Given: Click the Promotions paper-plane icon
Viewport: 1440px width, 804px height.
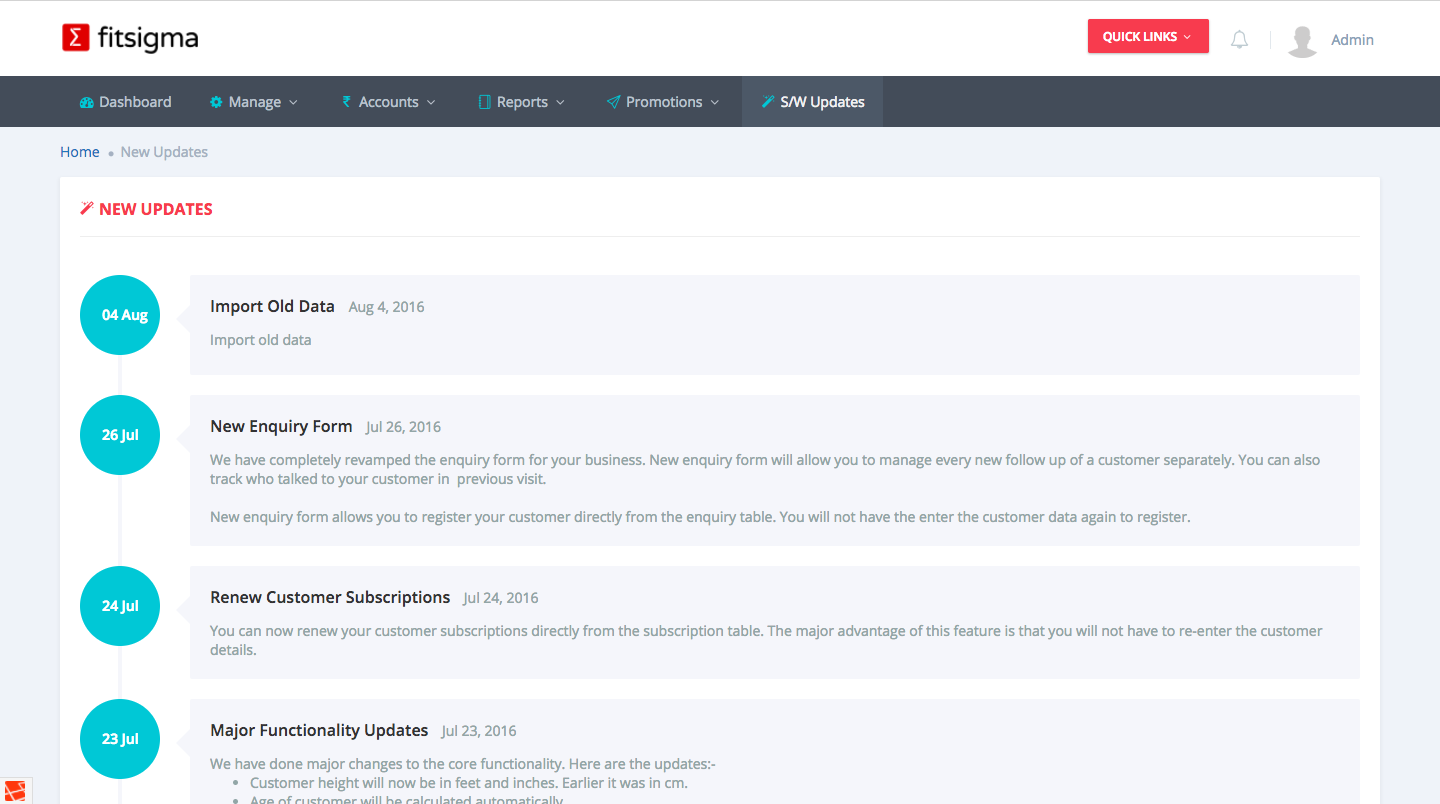Looking at the screenshot, I should [613, 102].
